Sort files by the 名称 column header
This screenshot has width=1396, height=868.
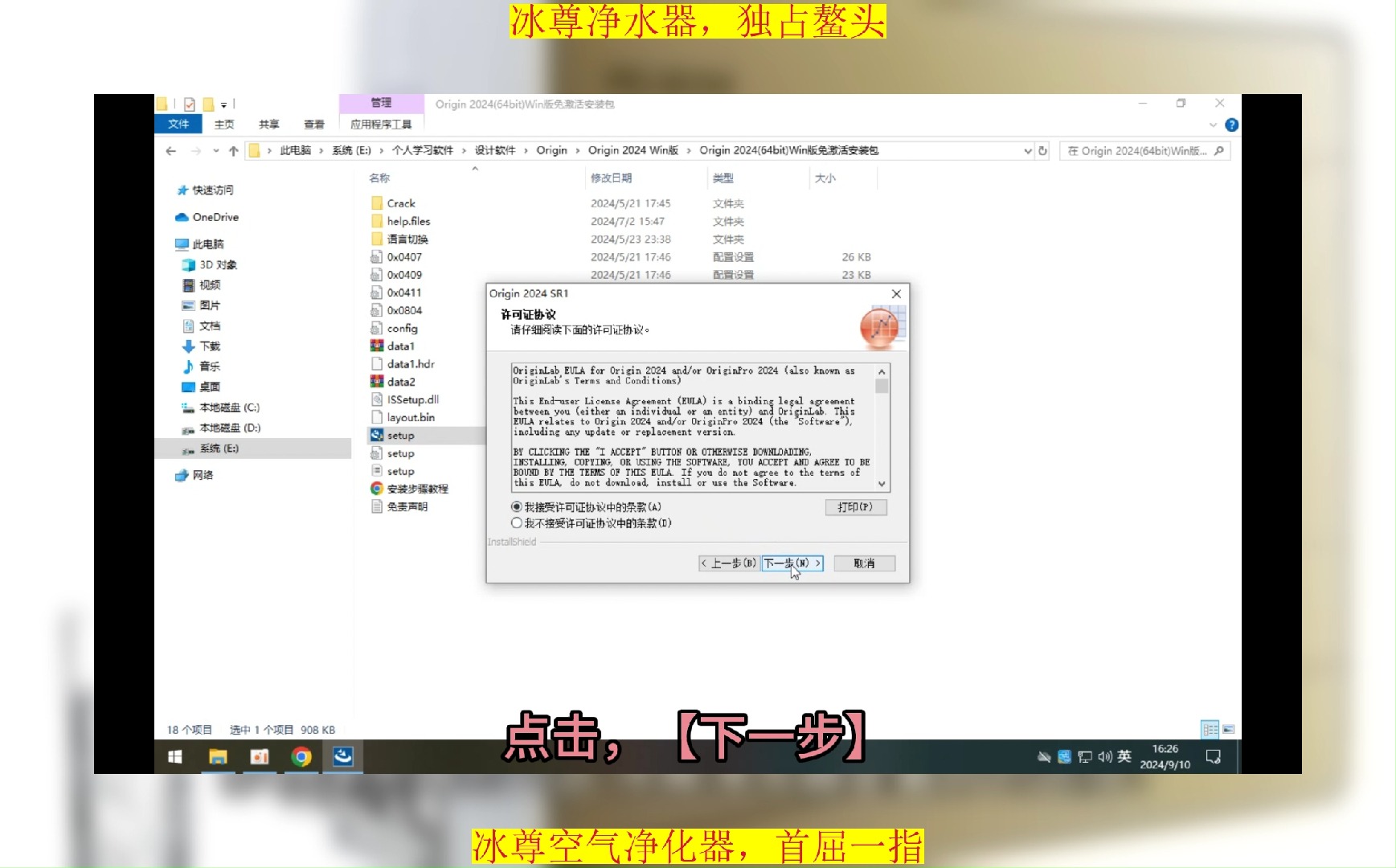pyautogui.click(x=379, y=178)
